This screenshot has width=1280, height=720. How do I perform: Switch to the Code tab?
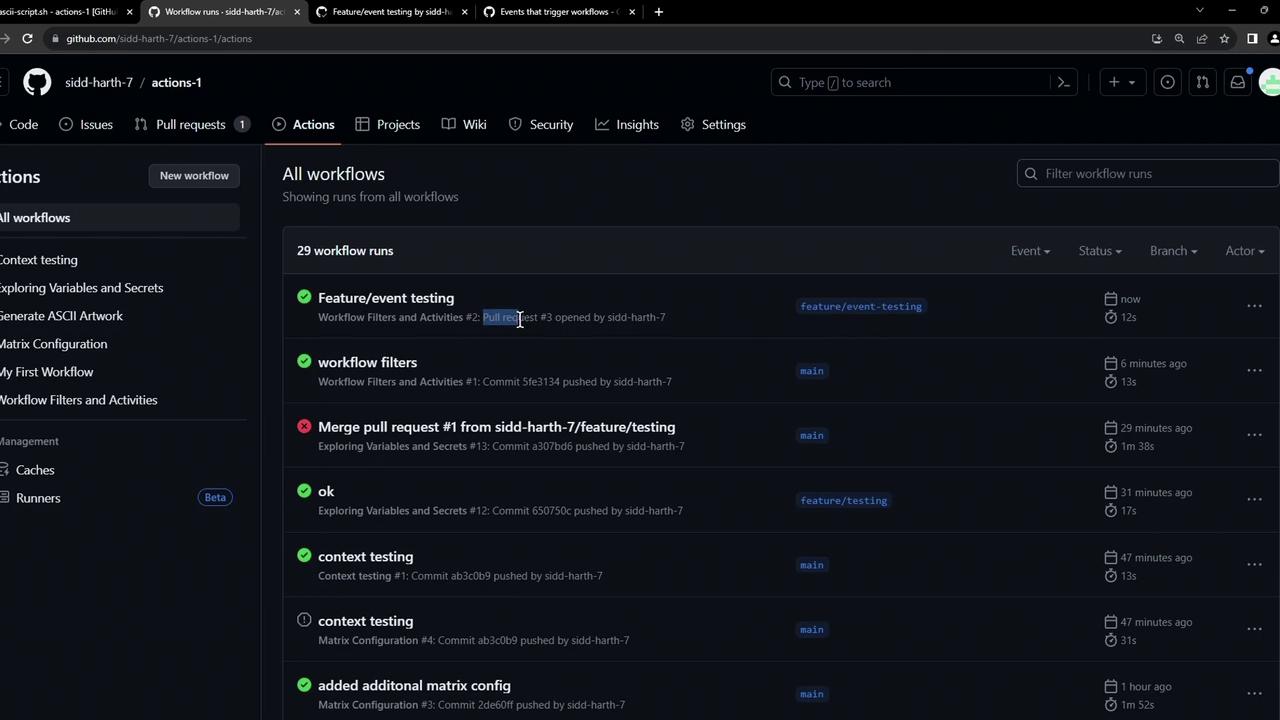19,124
